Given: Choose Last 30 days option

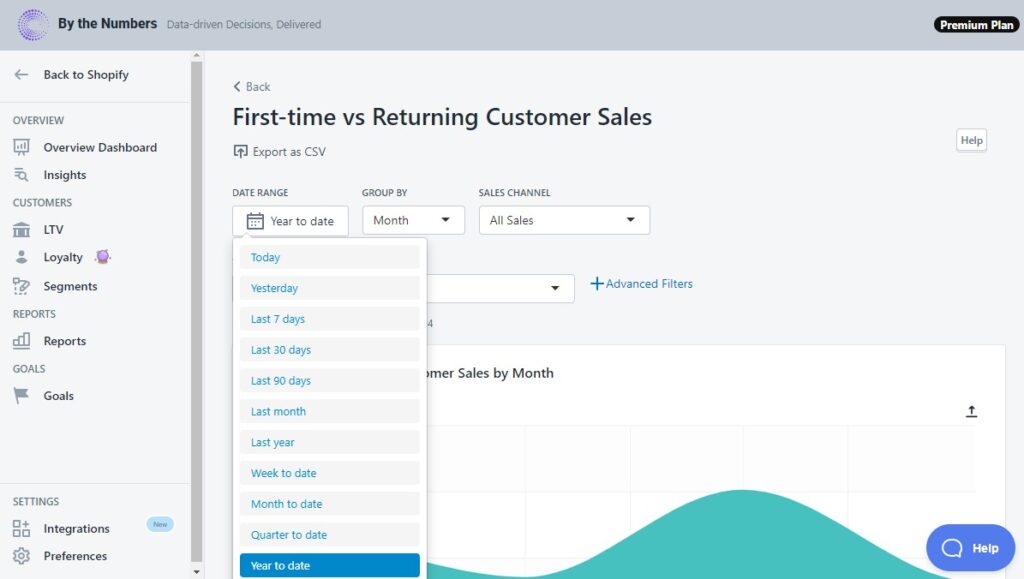Looking at the screenshot, I should pyautogui.click(x=329, y=349).
